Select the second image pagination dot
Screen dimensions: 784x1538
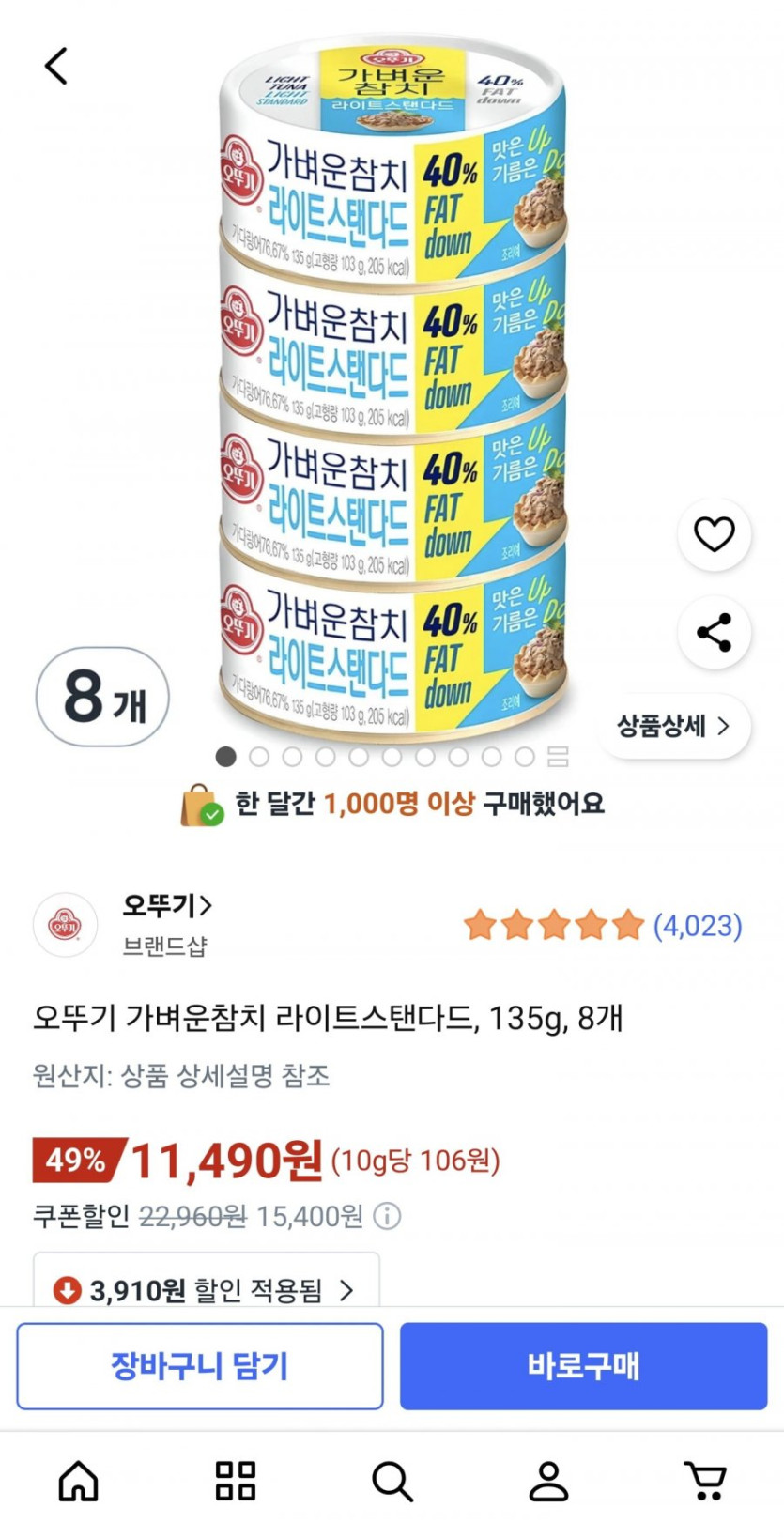(259, 757)
